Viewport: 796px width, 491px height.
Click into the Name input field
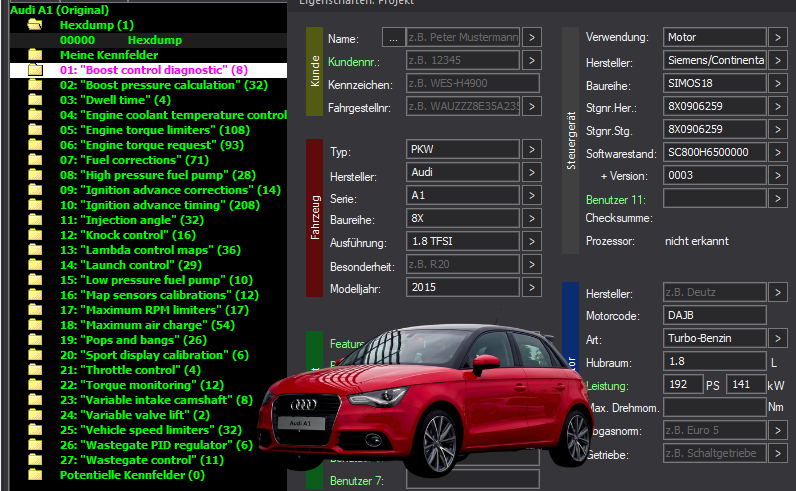pyautogui.click(x=463, y=37)
